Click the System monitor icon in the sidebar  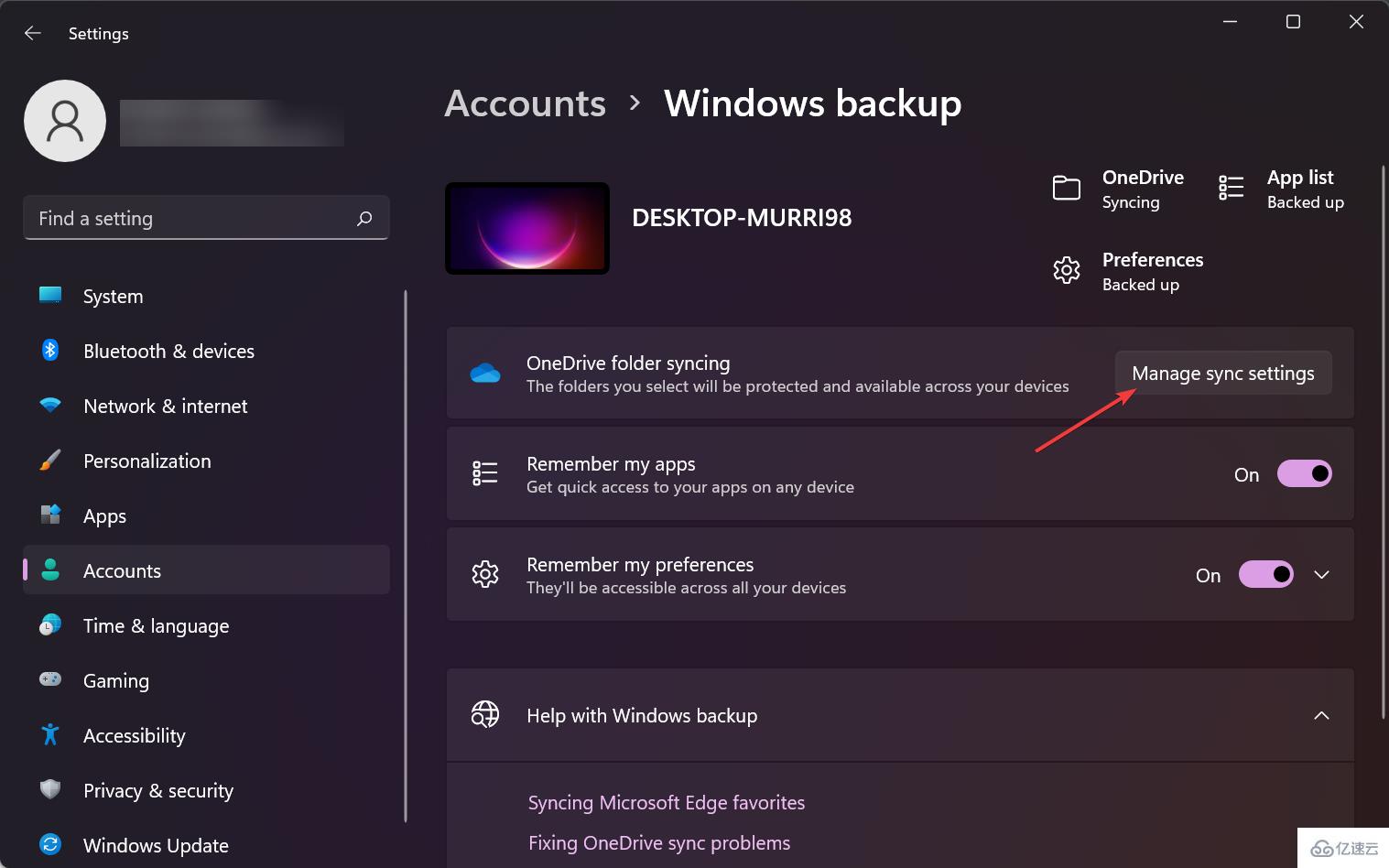pos(50,296)
